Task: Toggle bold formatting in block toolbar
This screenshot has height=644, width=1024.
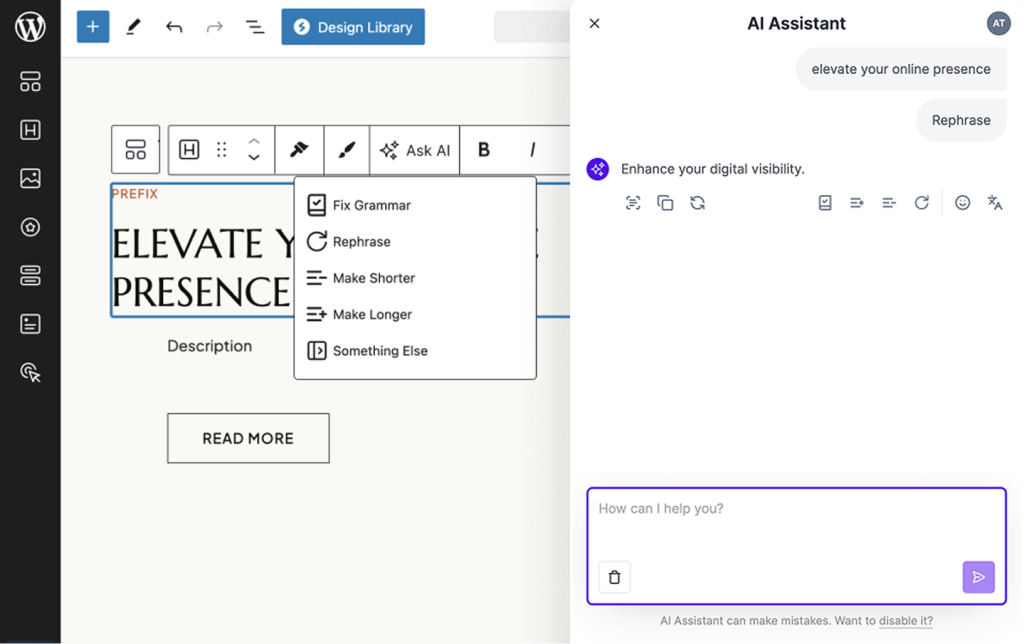Action: 483,150
